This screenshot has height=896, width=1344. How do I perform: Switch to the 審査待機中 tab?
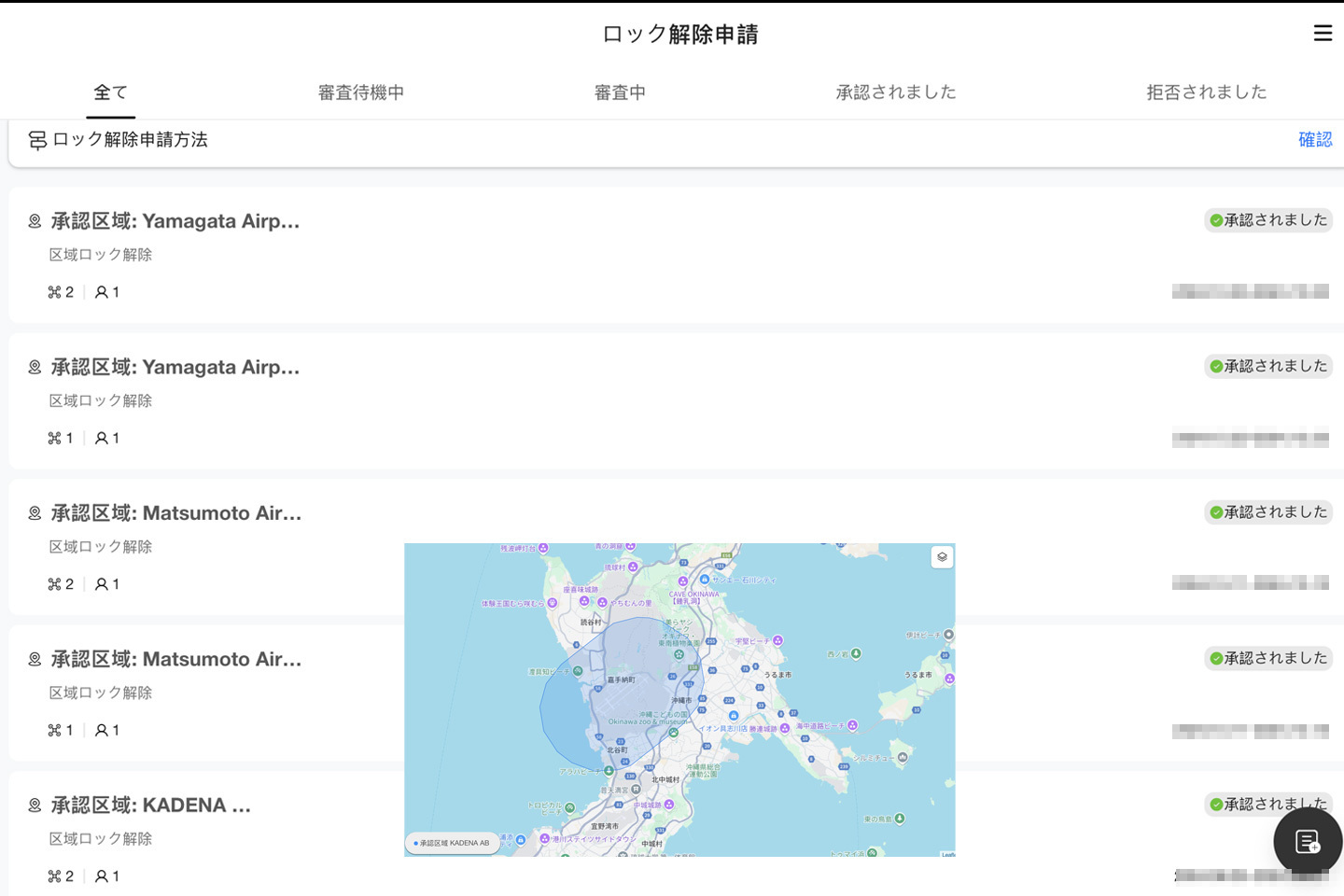(x=360, y=92)
